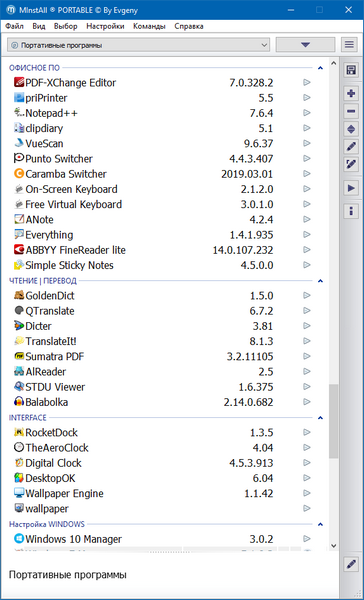Open the Настройки menu
This screenshot has width=364, height=600.
[x=105, y=26]
